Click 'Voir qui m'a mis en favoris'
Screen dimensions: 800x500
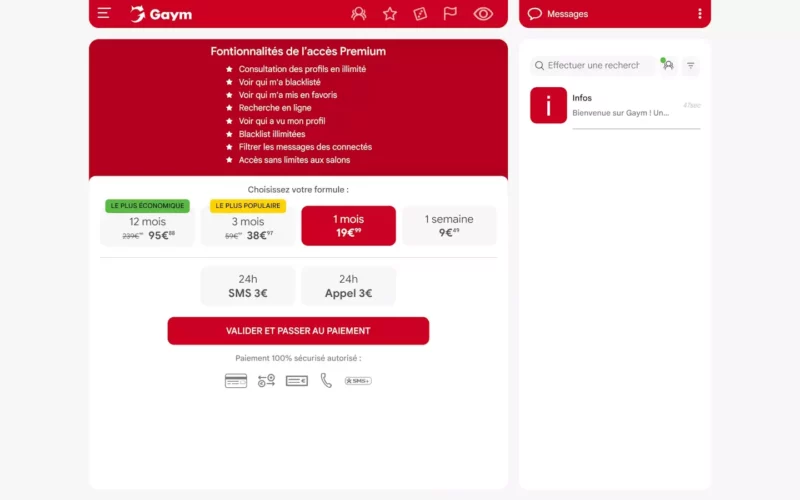click(x=288, y=95)
